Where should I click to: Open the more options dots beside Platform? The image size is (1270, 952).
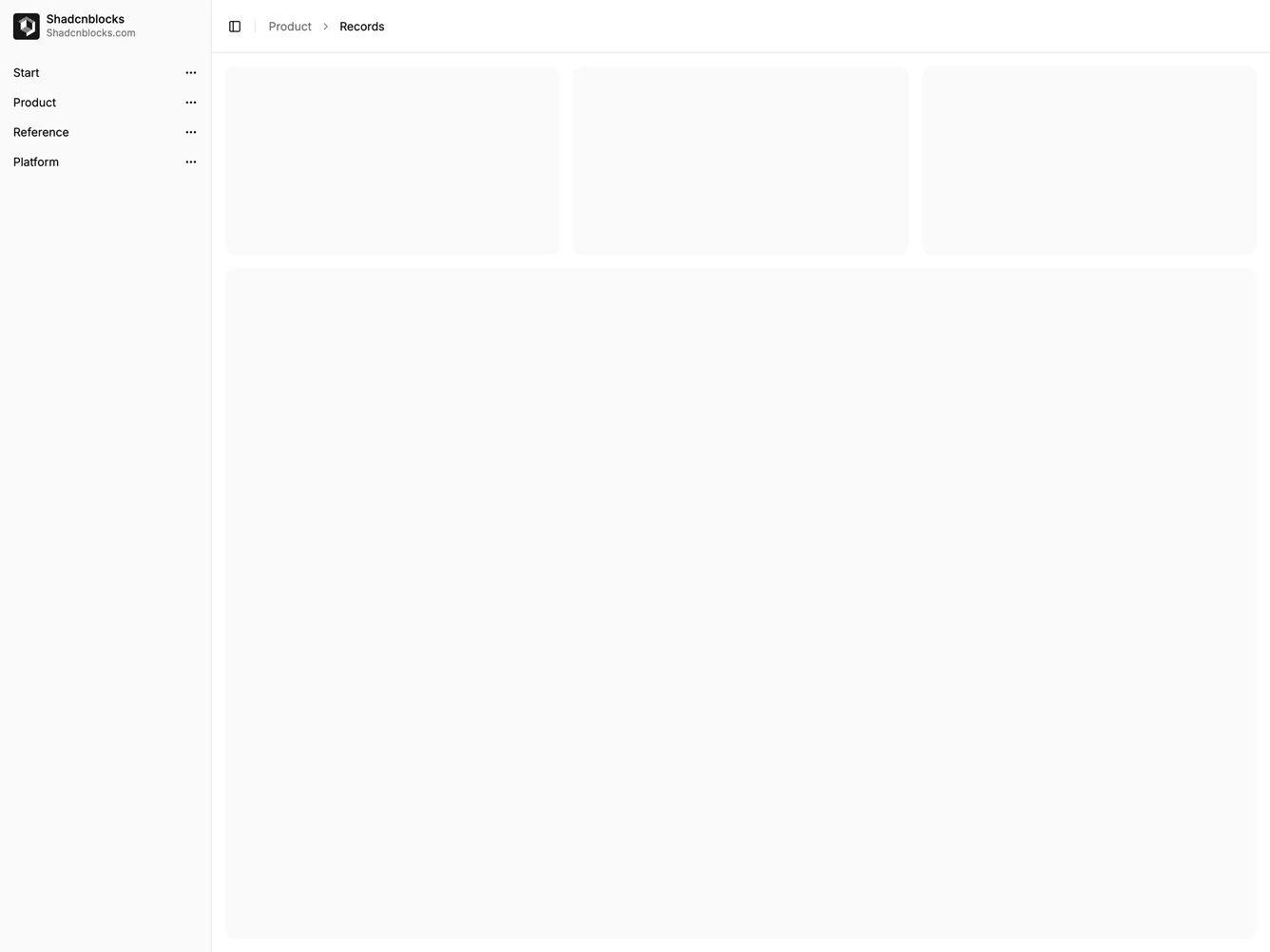[191, 162]
